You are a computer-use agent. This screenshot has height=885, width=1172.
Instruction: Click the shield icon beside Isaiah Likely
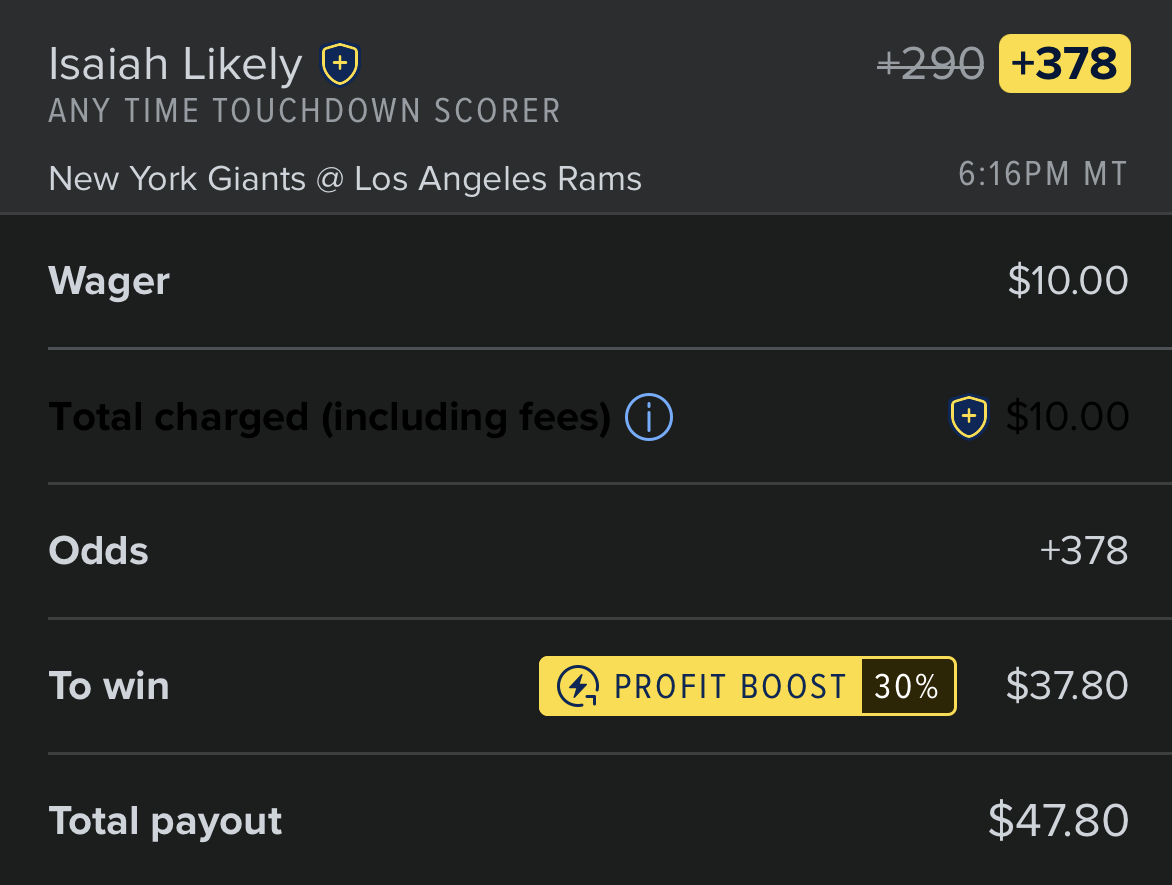[340, 64]
